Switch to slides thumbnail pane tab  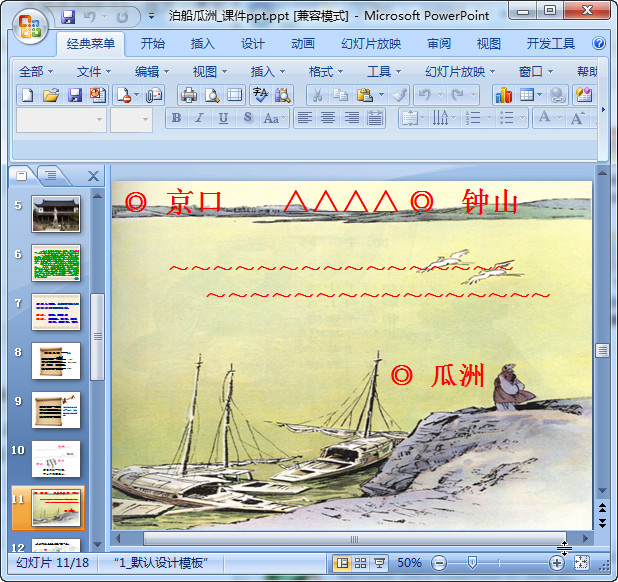tap(22, 175)
